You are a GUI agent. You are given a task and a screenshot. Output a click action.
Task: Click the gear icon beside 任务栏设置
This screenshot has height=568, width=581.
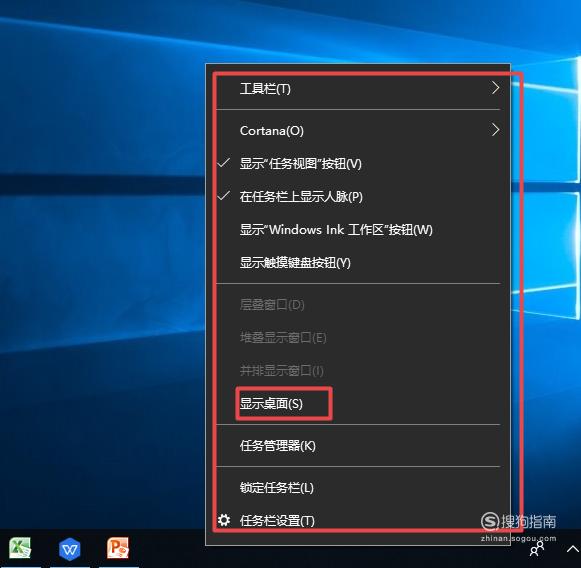click(x=224, y=520)
